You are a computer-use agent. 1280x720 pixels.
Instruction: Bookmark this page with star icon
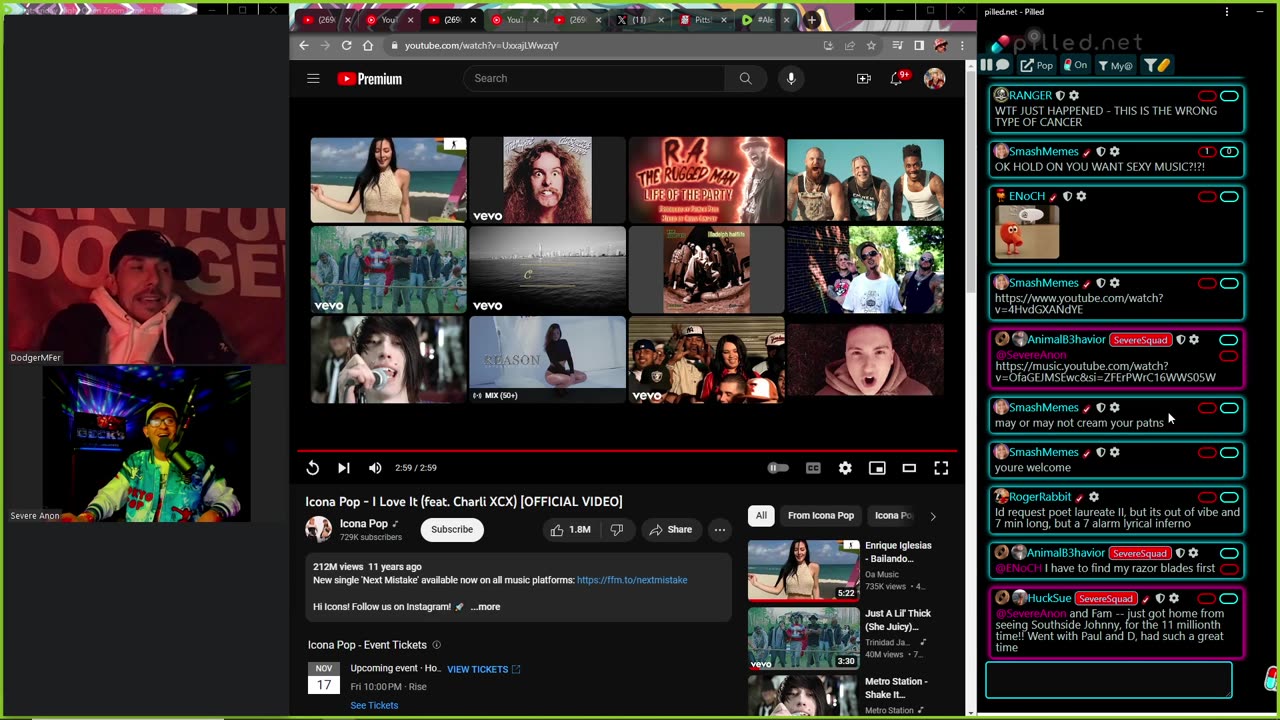[871, 45]
